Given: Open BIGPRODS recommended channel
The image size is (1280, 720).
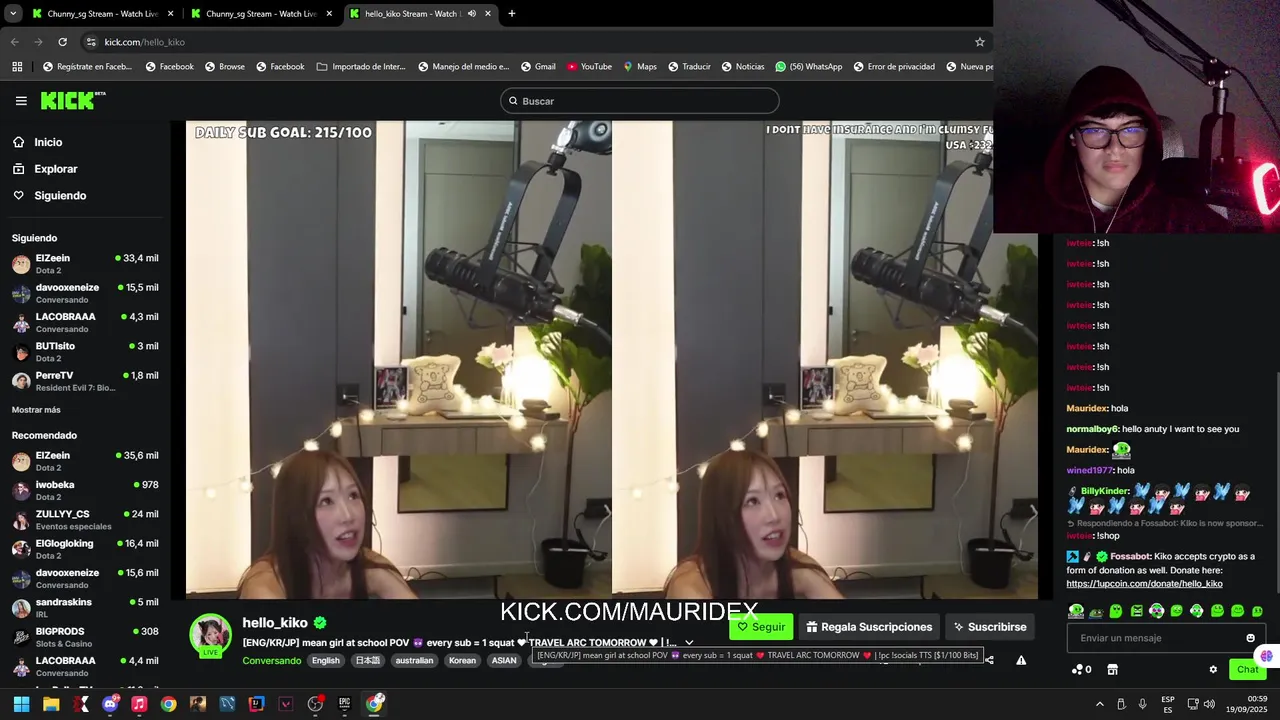Looking at the screenshot, I should click(85, 637).
